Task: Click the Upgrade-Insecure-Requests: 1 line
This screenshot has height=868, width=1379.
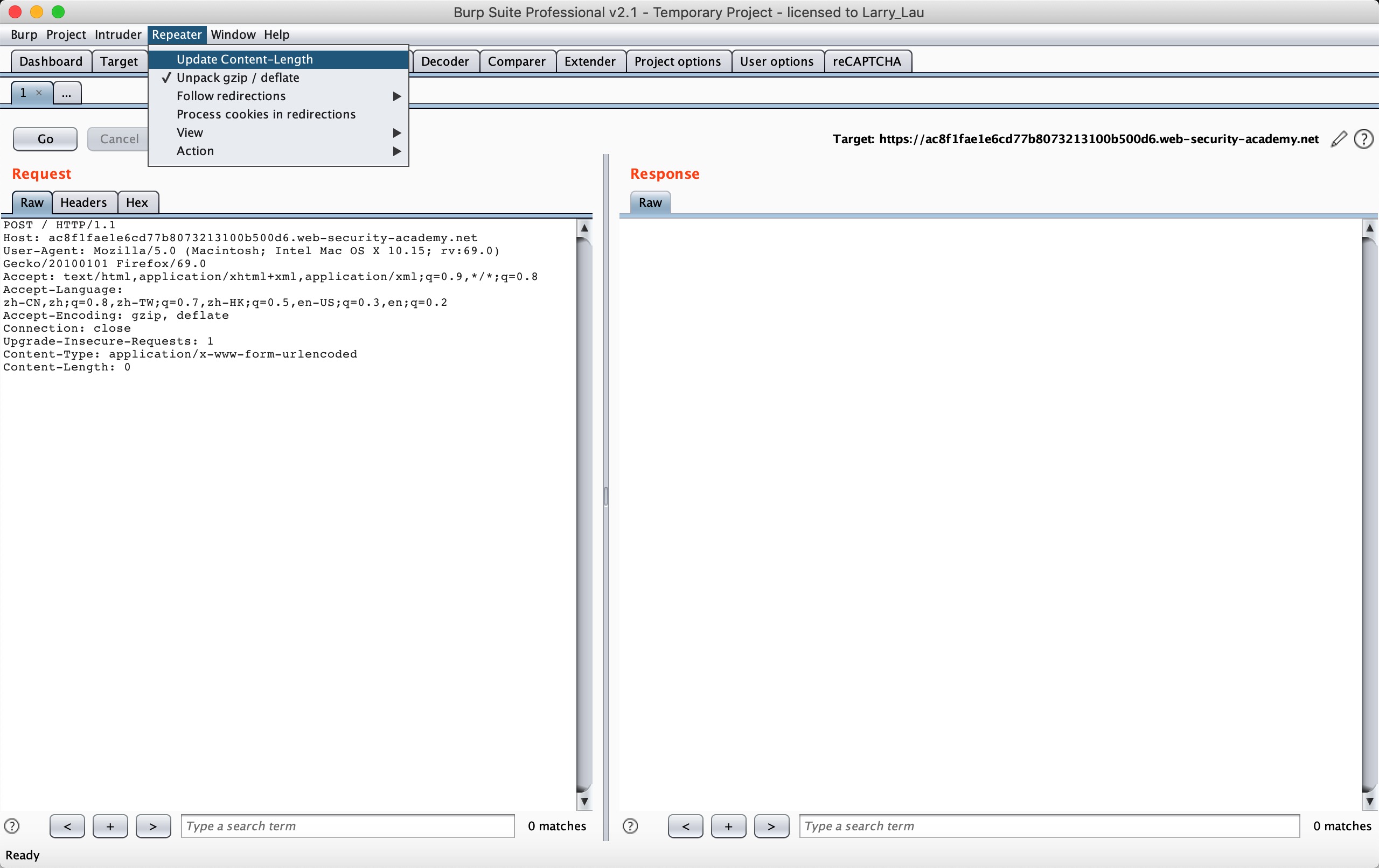Action: (x=108, y=341)
